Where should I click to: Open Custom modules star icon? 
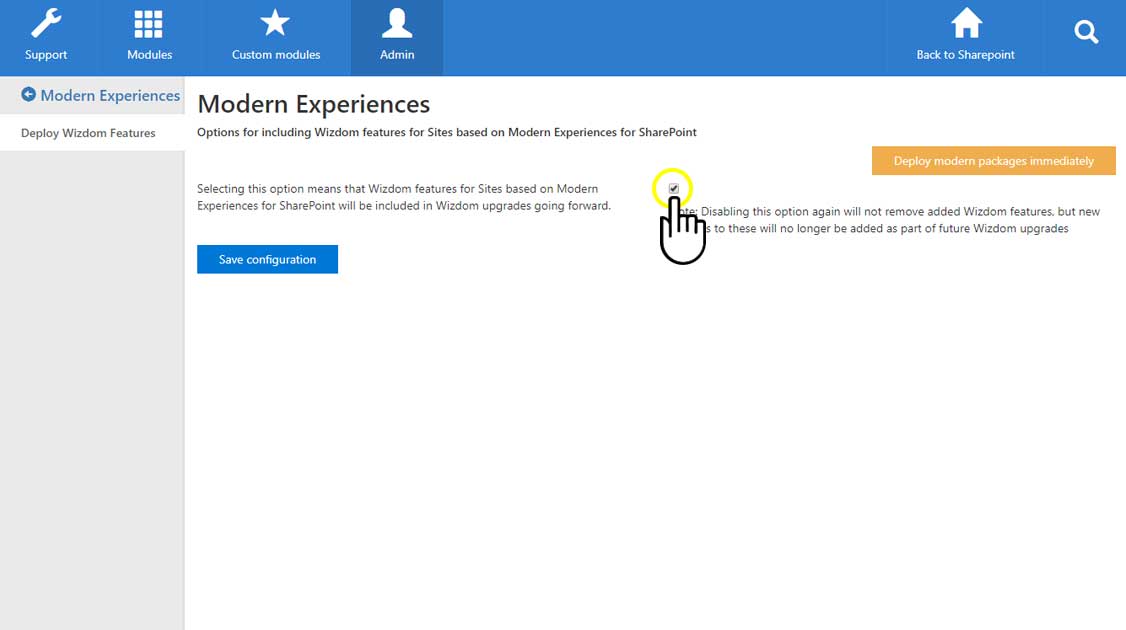click(275, 23)
